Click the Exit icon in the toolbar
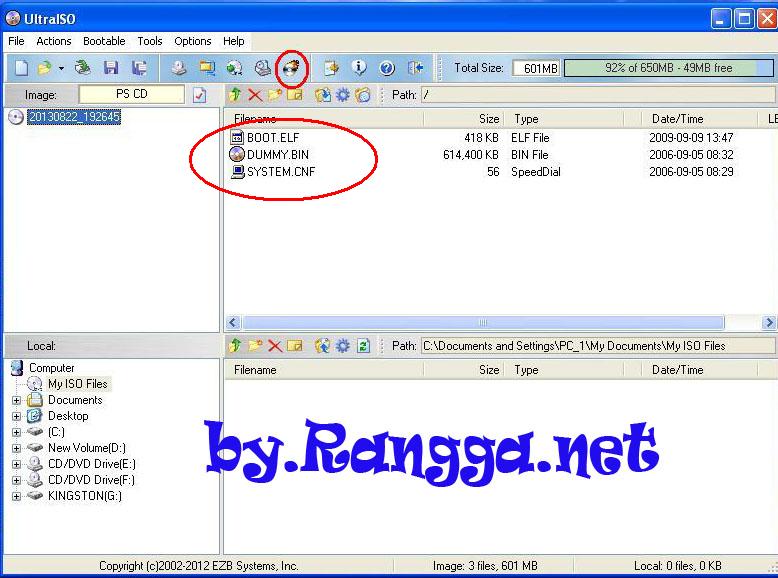778x578 pixels. [x=415, y=67]
